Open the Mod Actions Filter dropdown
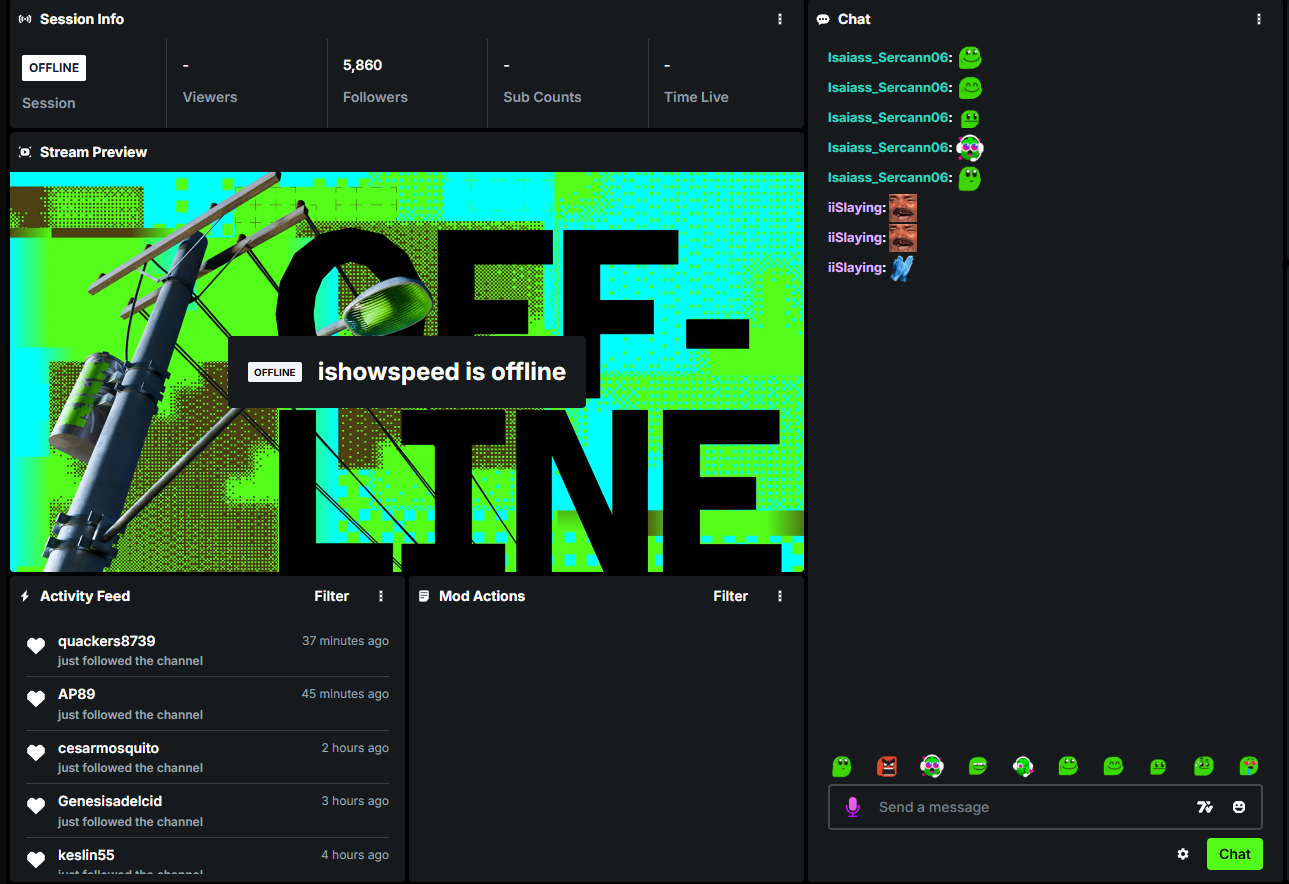The width and height of the screenshot is (1289, 884). 731,596
